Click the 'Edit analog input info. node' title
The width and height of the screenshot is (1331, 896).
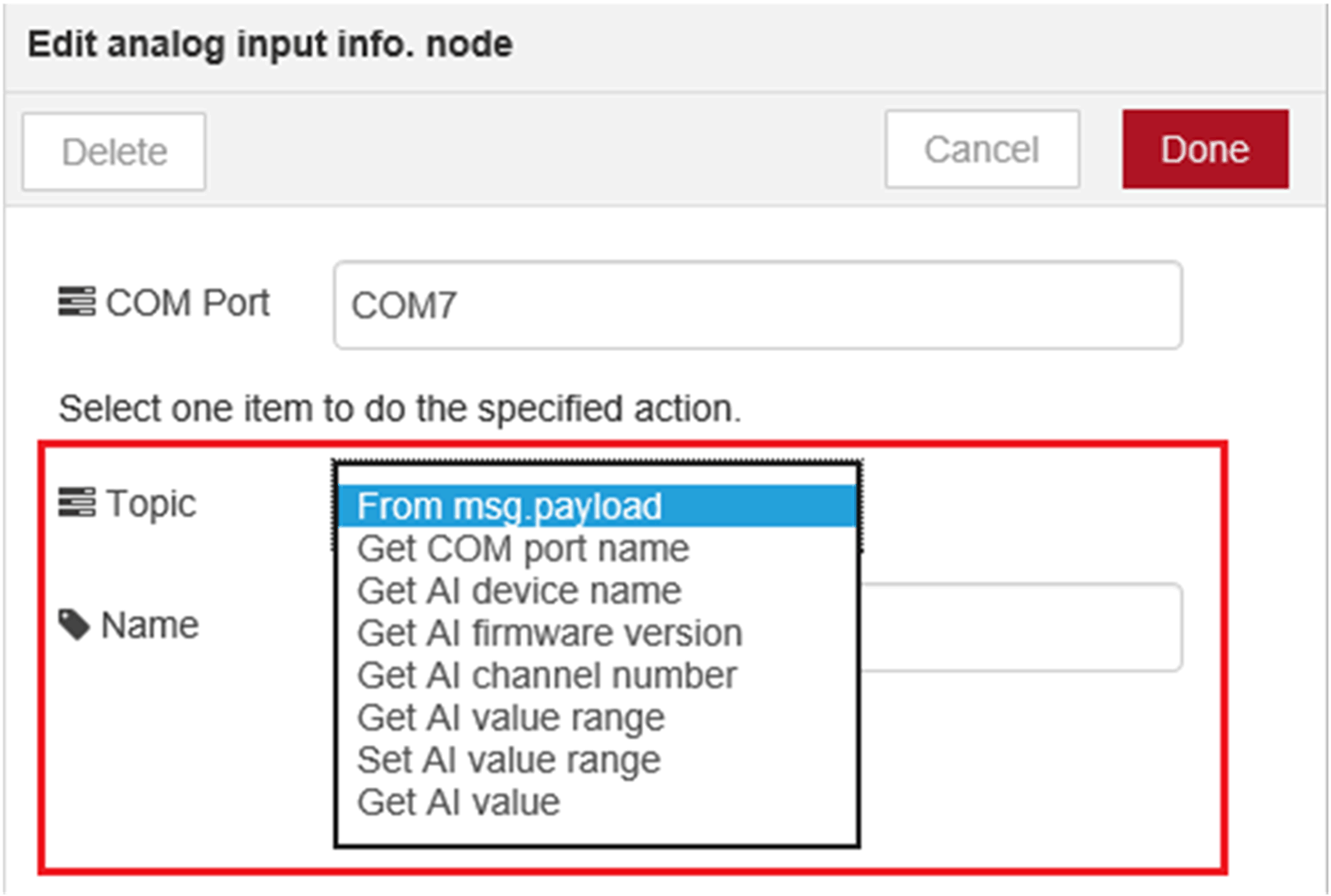coord(270,44)
